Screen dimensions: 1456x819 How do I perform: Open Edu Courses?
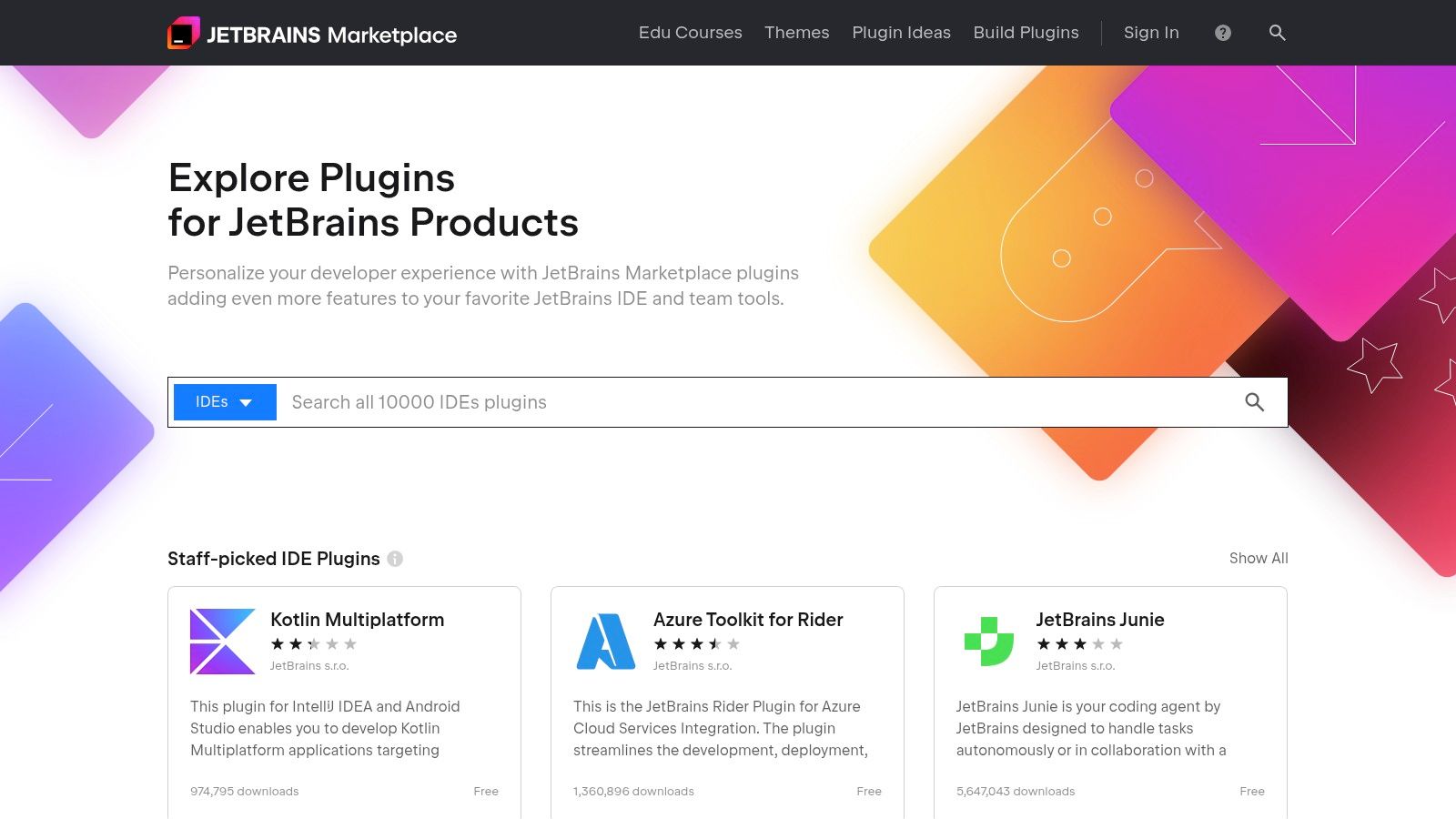click(x=690, y=33)
